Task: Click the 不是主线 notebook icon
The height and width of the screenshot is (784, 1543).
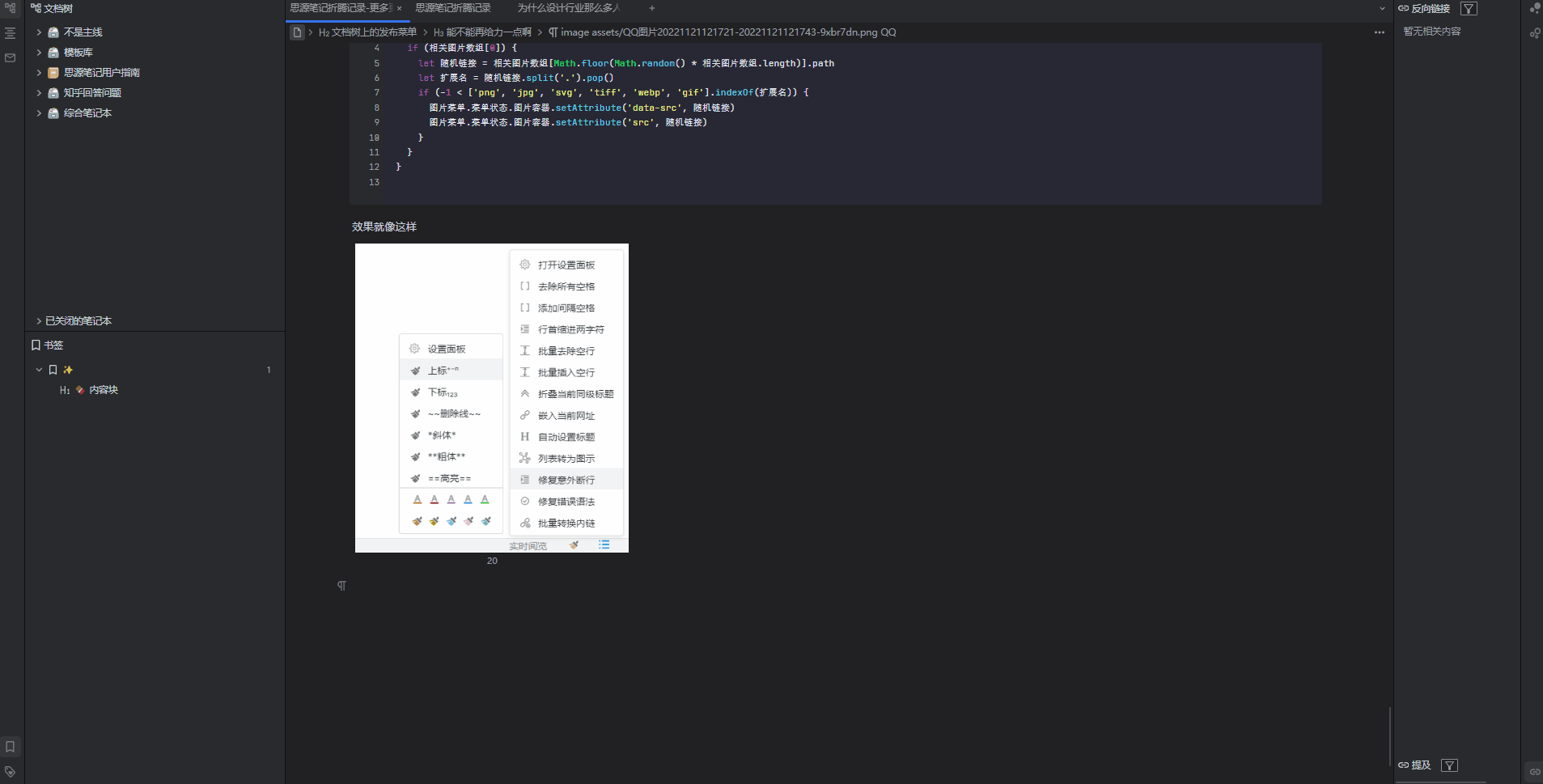Action: [53, 32]
